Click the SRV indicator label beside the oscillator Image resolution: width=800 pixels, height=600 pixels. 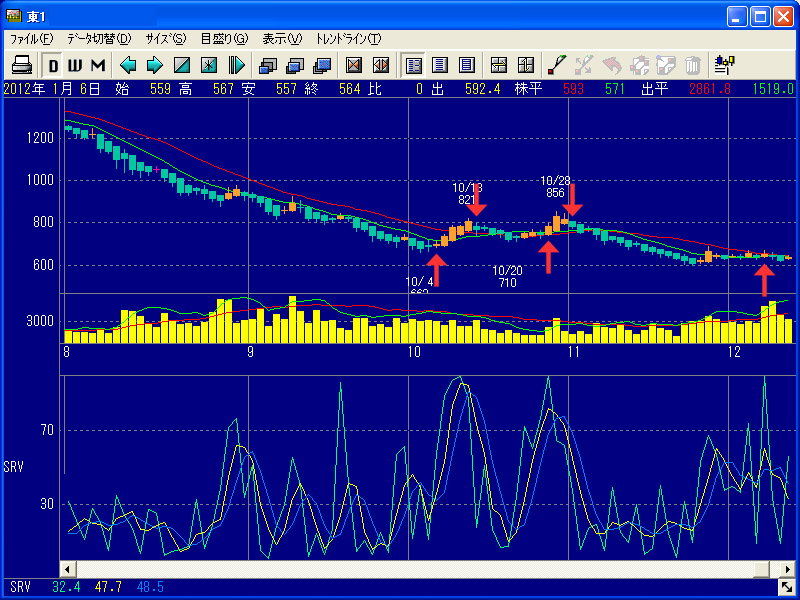[x=14, y=466]
